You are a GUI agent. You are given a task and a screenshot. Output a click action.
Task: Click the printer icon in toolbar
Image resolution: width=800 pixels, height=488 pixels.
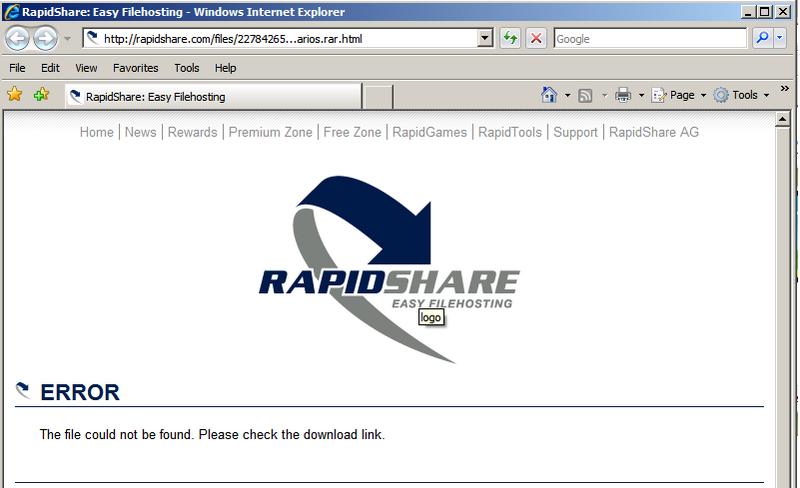623,95
